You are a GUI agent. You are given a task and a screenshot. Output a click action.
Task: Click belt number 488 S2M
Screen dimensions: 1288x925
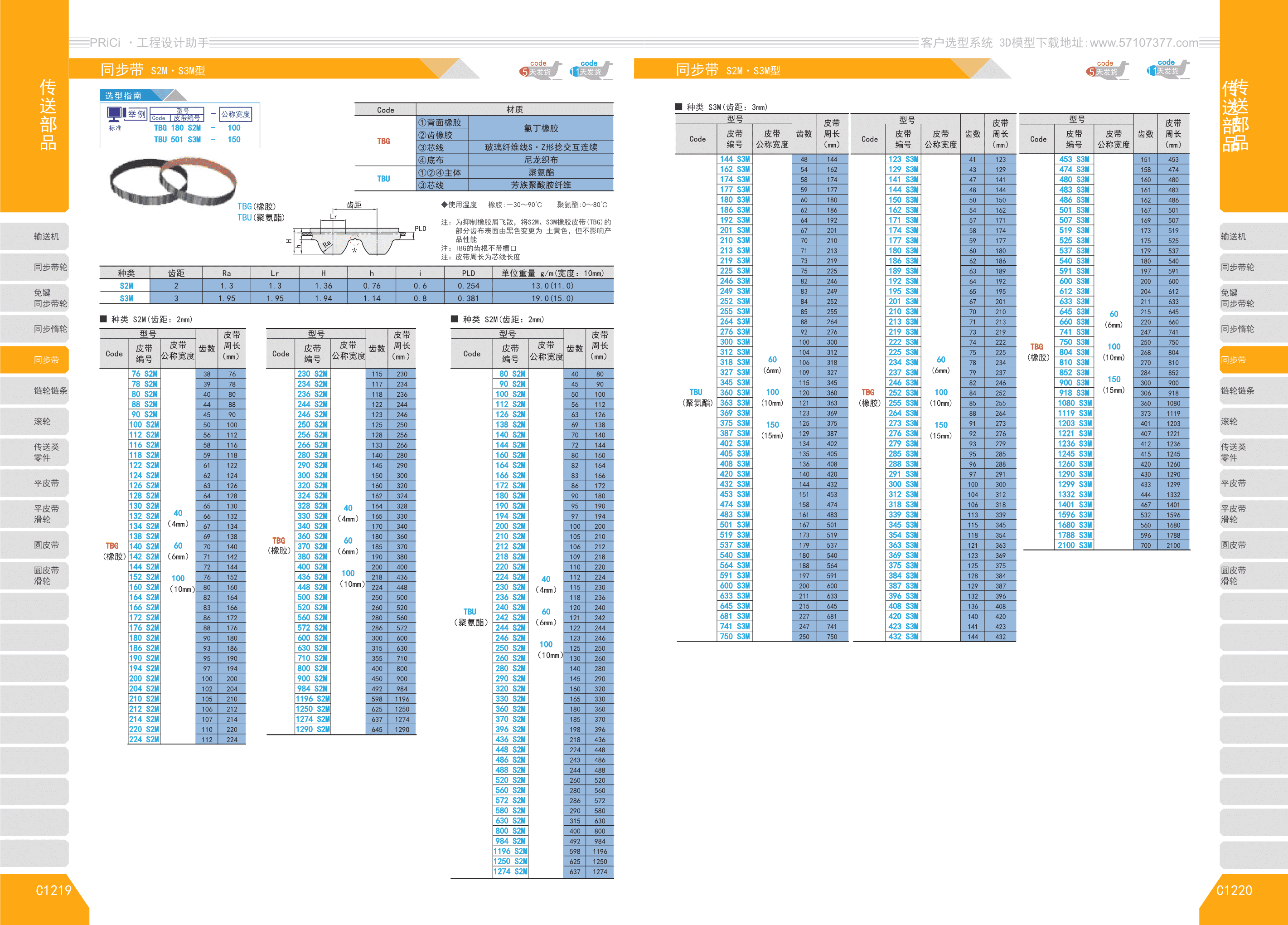[510, 770]
